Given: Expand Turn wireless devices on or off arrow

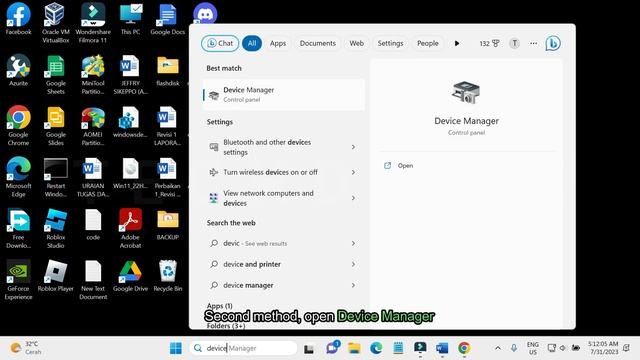Looking at the screenshot, I should (x=353, y=172).
